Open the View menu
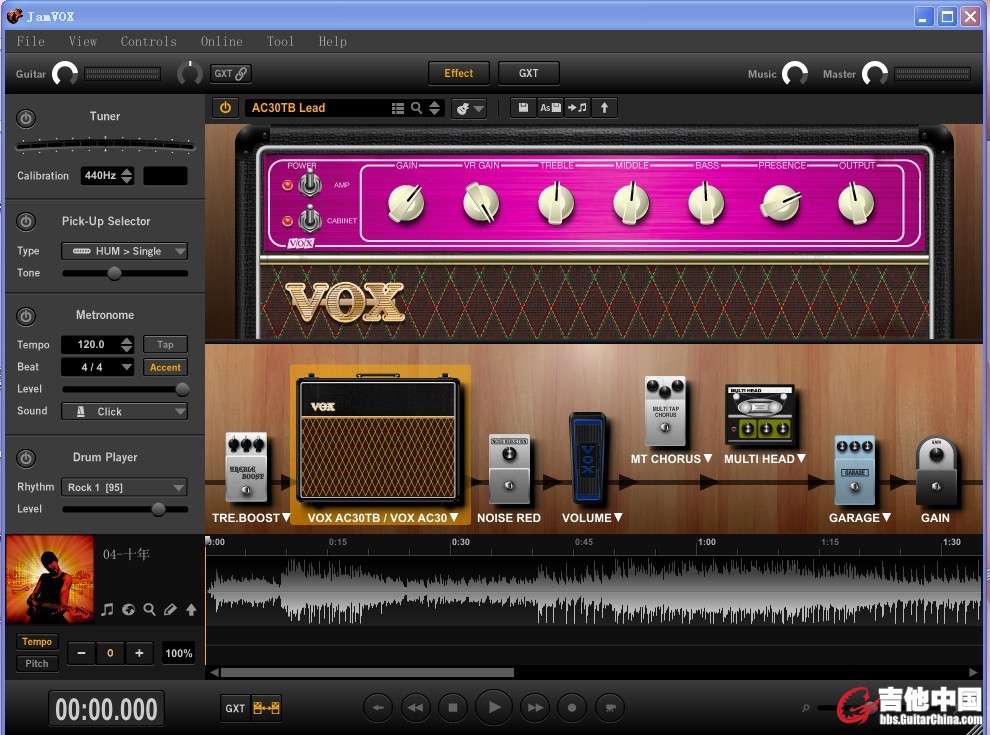This screenshot has width=990, height=735. [x=83, y=42]
